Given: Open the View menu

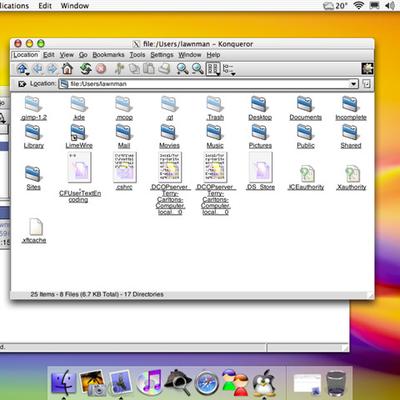Looking at the screenshot, I should (x=67, y=55).
